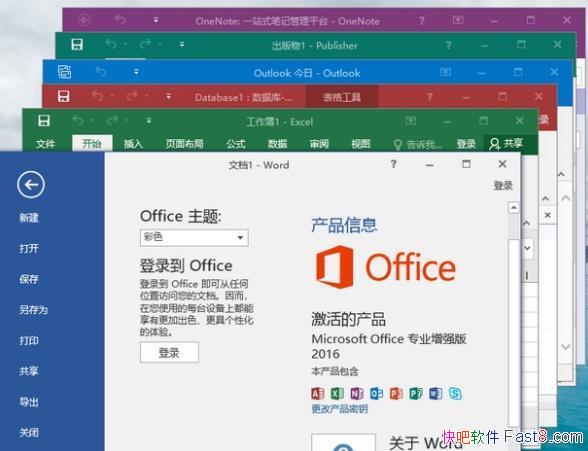Click the Back icon in OneNote title bar
588x451 pixels.
coord(84,19)
